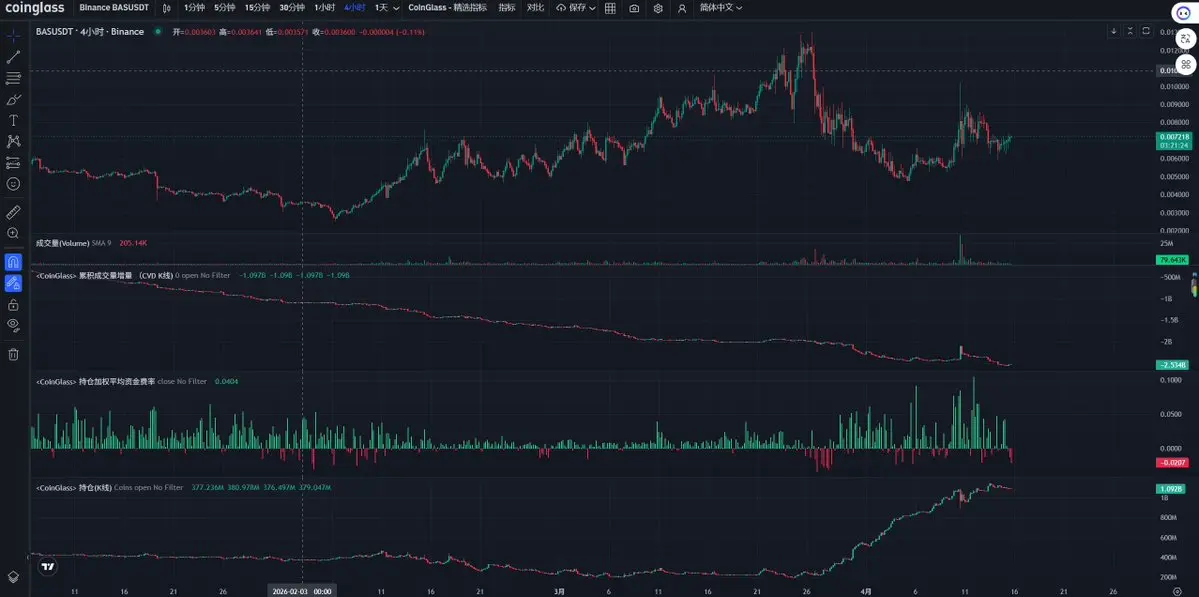This screenshot has height=597, width=1199.
Task: Select the crosshair cursor tool
Action: click(x=13, y=36)
